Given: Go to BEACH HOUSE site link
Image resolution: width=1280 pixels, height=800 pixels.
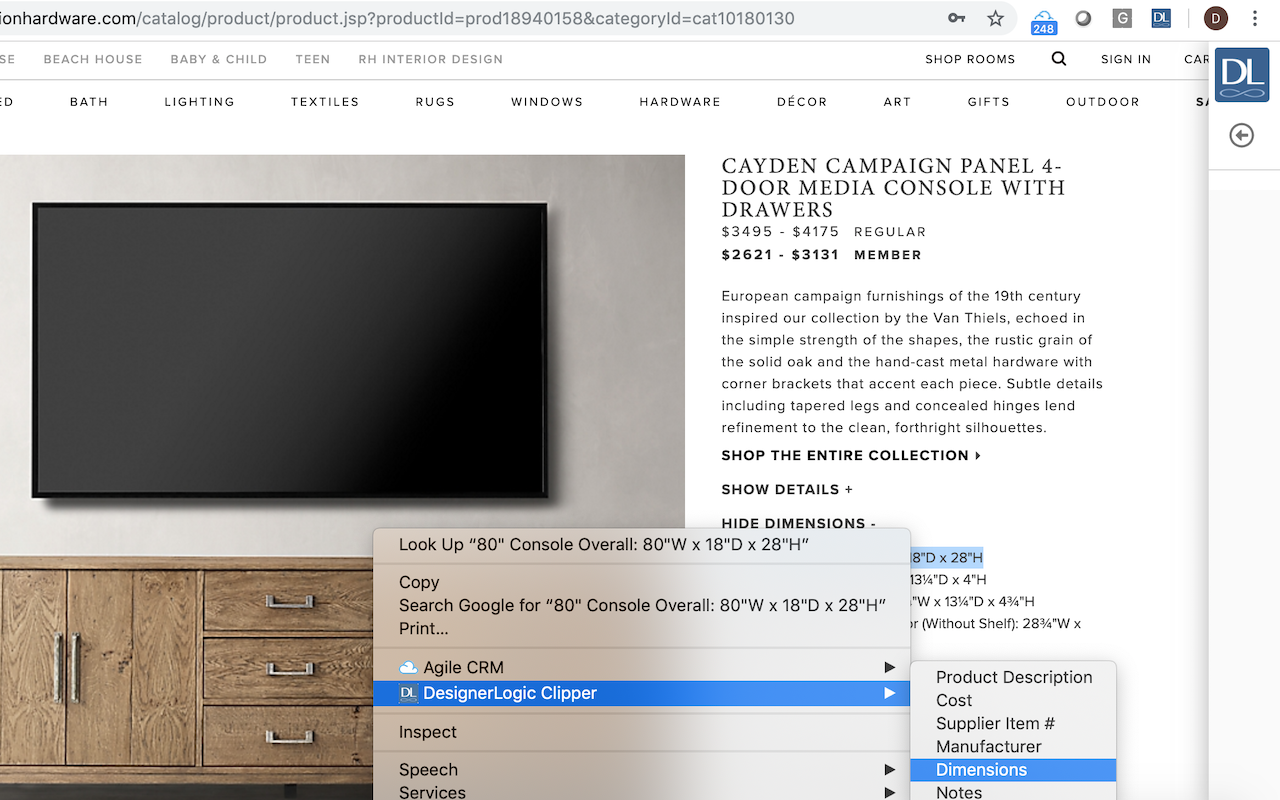Looking at the screenshot, I should click(x=93, y=59).
